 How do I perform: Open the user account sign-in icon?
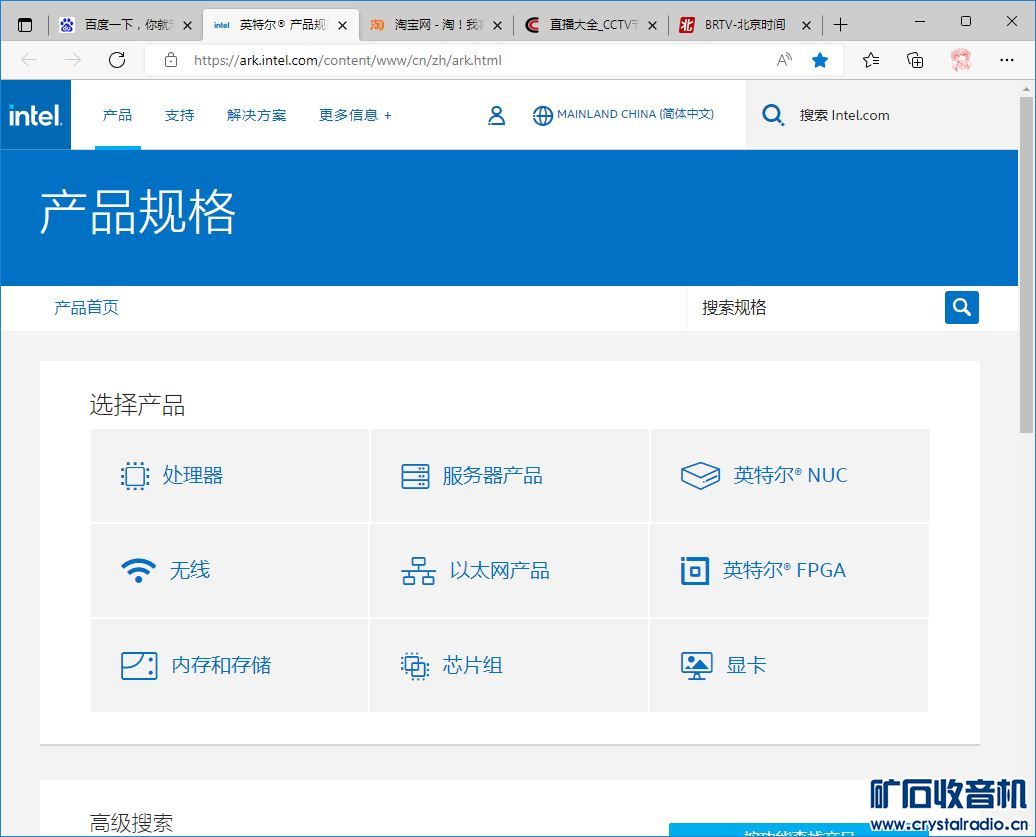pyautogui.click(x=496, y=116)
